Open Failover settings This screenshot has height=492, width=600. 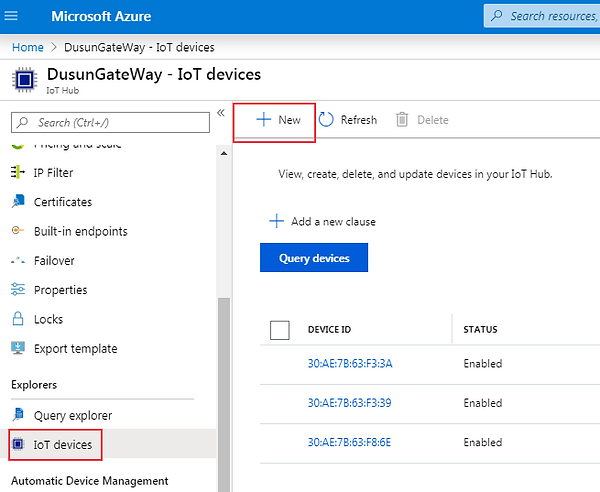coord(54,261)
